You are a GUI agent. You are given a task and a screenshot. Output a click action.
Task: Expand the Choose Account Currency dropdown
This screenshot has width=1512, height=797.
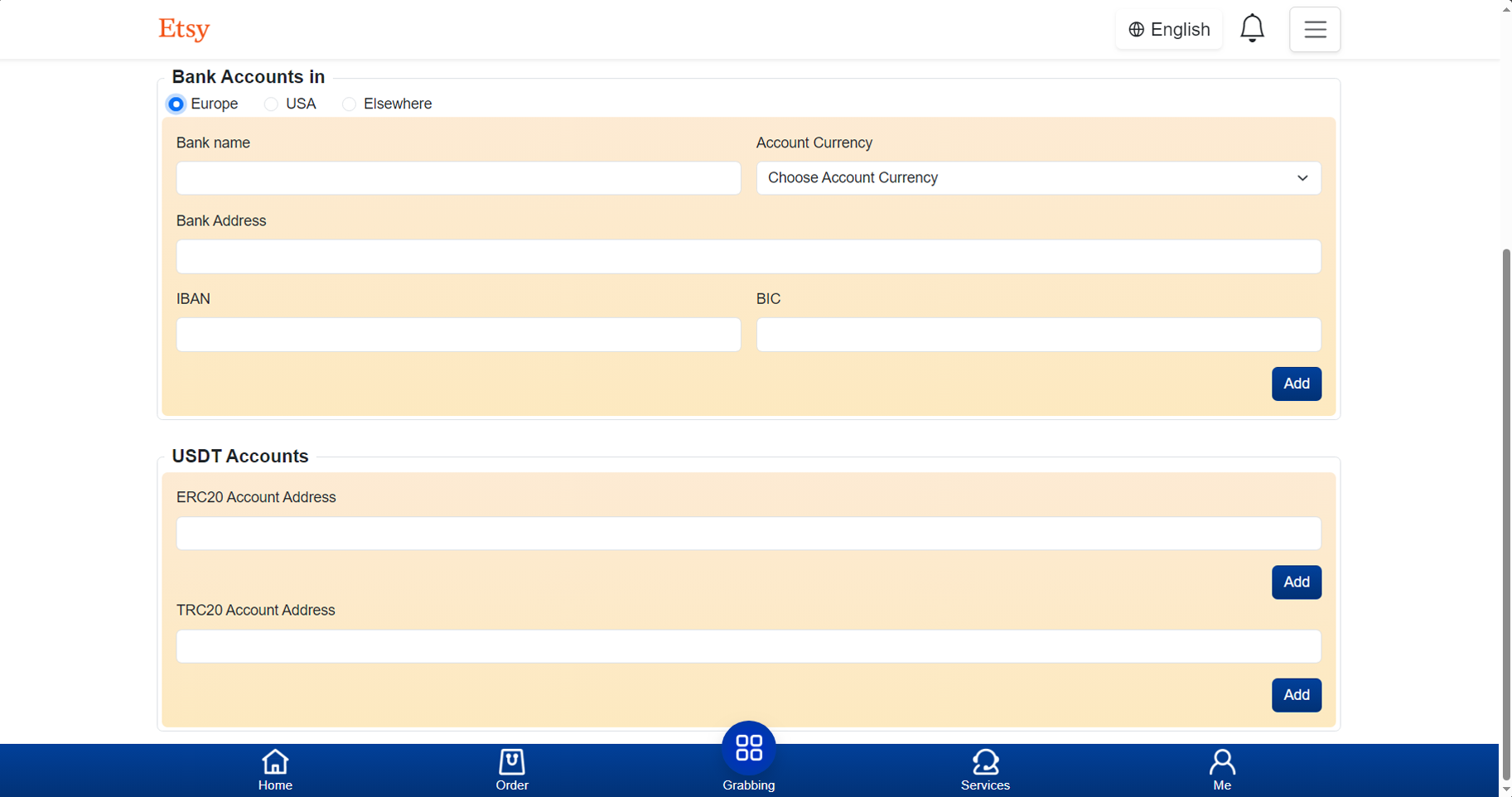click(1037, 178)
